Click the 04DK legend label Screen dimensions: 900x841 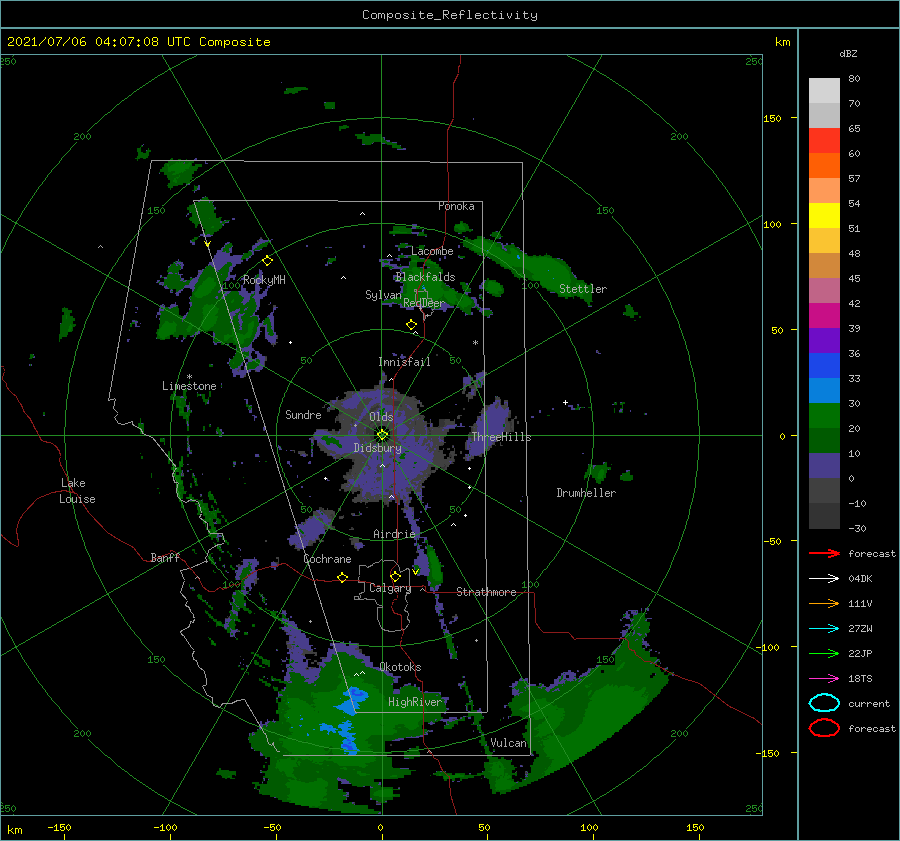860,579
